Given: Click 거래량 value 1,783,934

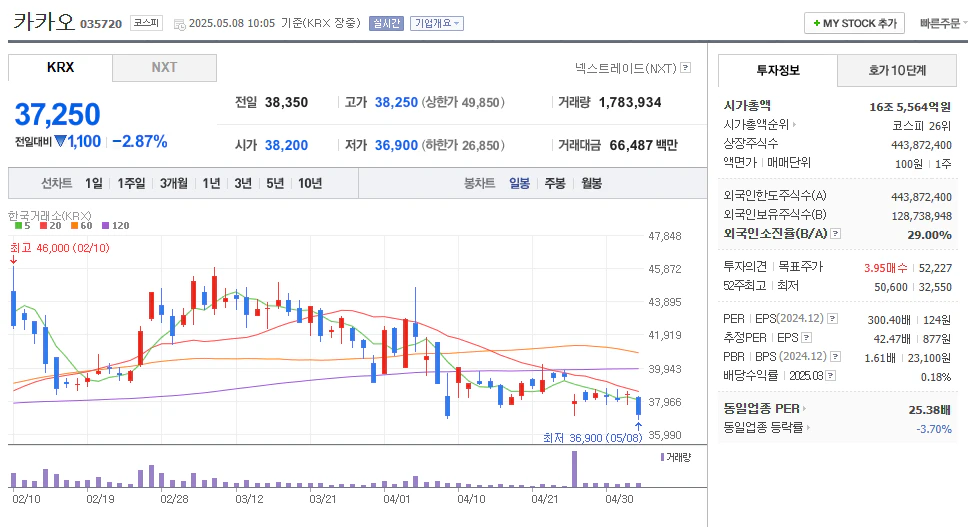Looking at the screenshot, I should tap(630, 102).
